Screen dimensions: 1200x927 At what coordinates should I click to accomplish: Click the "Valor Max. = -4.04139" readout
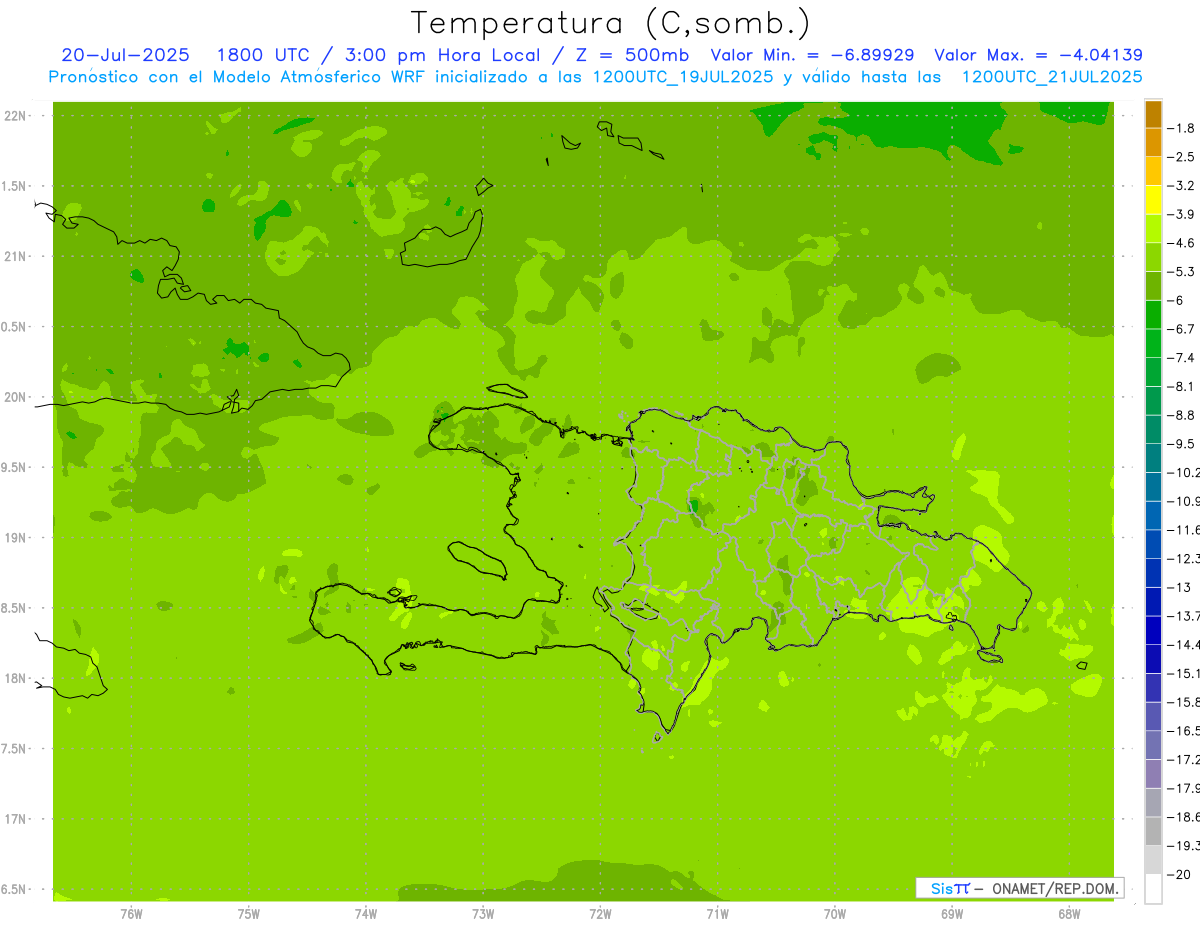[x=1038, y=55]
